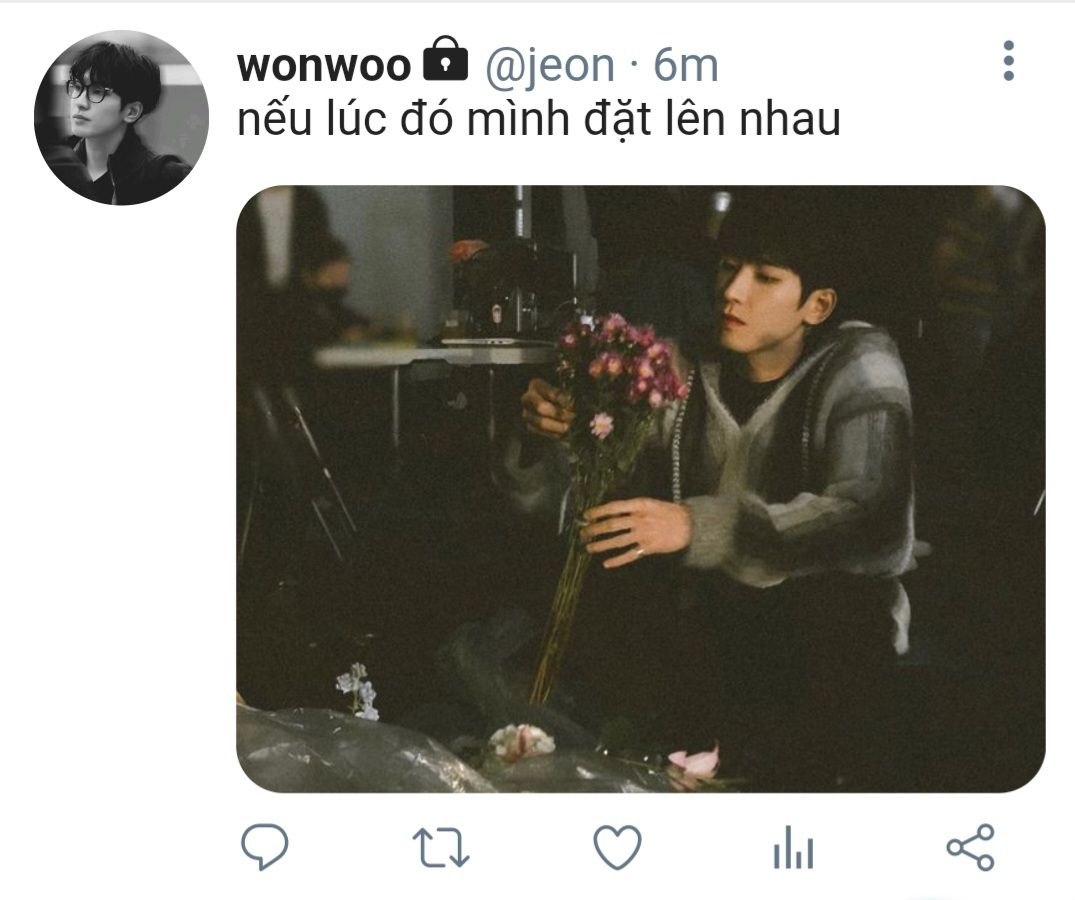Tap the share icon below the photo

[x=970, y=847]
